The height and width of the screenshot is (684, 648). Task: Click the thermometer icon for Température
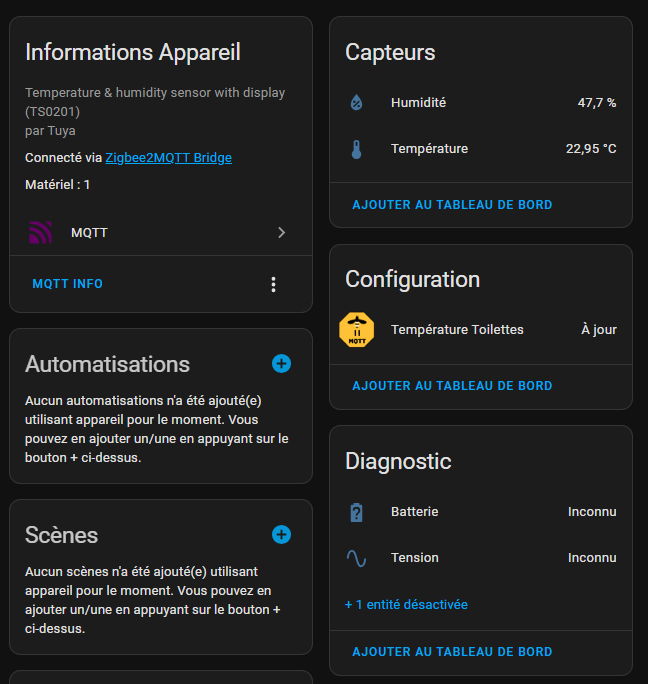(x=356, y=150)
